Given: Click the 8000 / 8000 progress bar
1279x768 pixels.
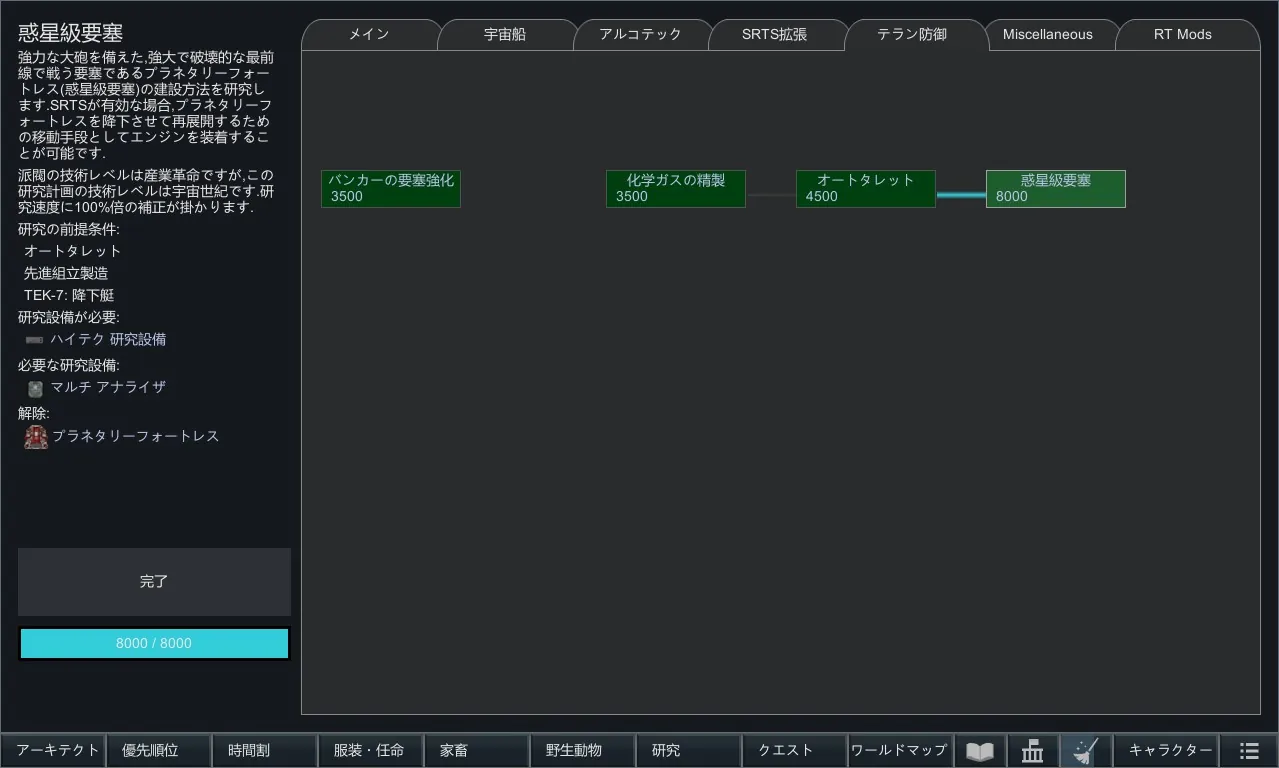Looking at the screenshot, I should coord(154,644).
